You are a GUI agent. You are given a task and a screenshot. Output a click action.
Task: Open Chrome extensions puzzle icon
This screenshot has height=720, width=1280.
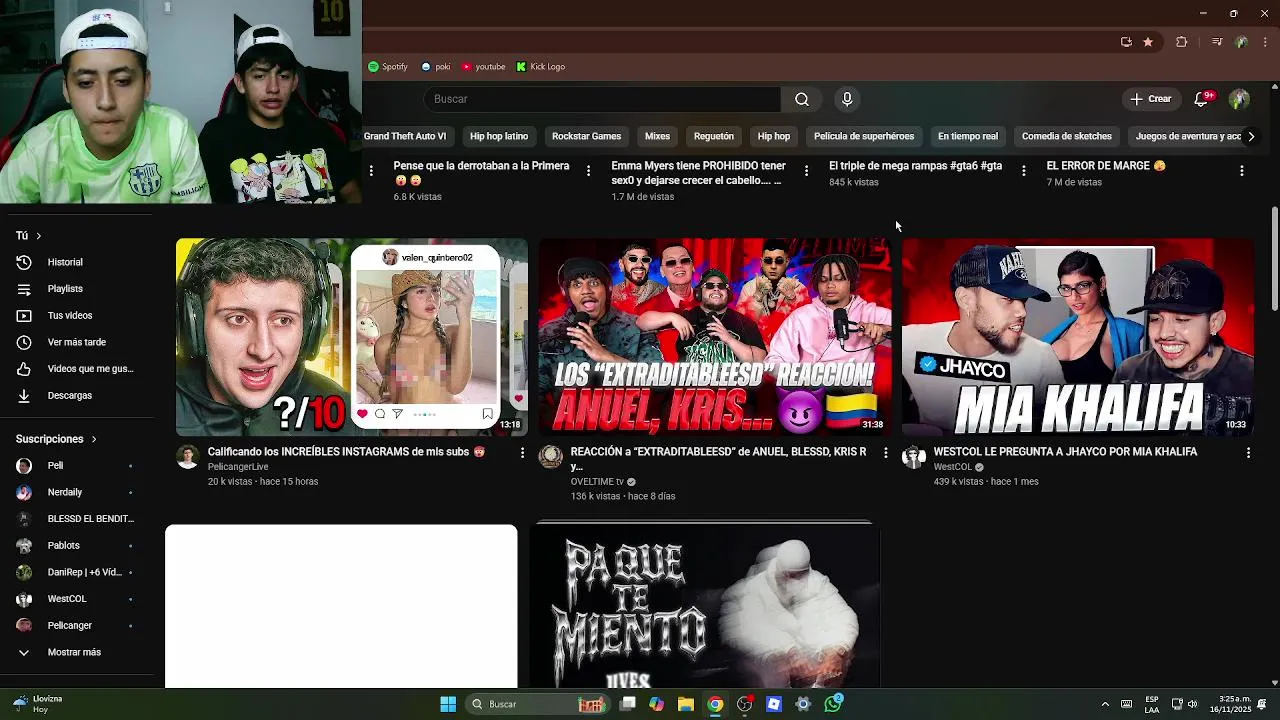(x=1181, y=42)
